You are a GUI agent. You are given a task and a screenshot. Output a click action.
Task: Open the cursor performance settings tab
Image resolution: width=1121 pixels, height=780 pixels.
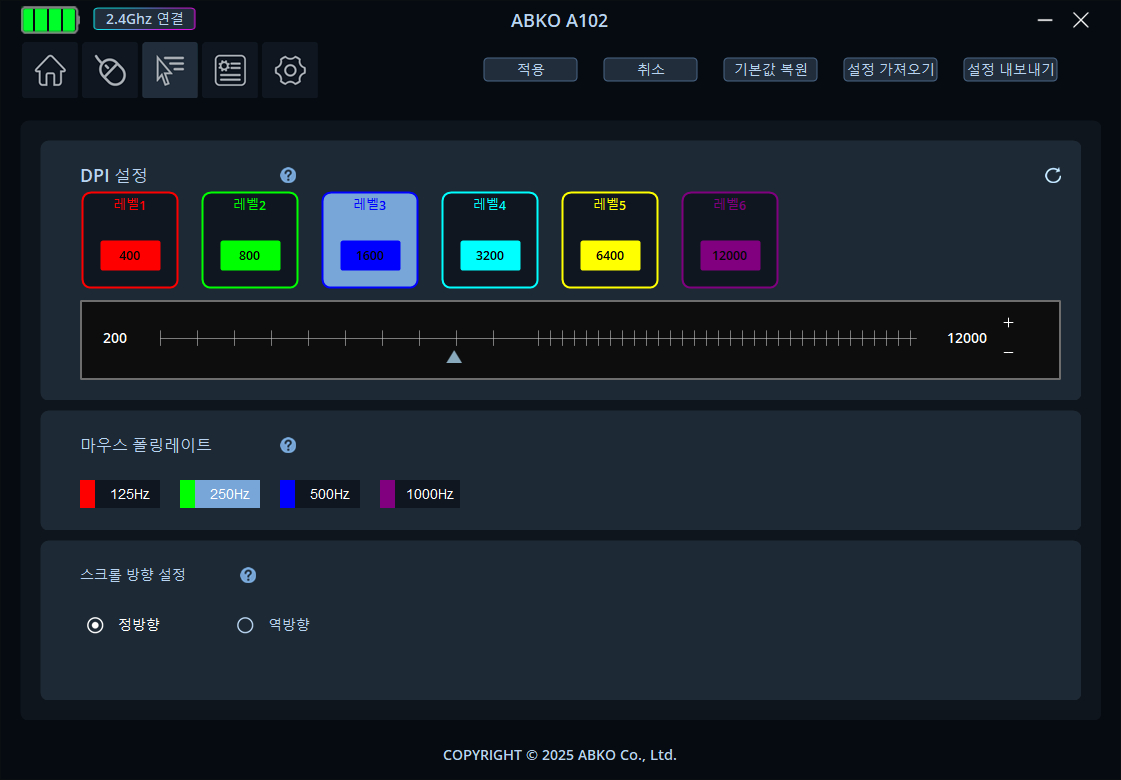point(170,70)
